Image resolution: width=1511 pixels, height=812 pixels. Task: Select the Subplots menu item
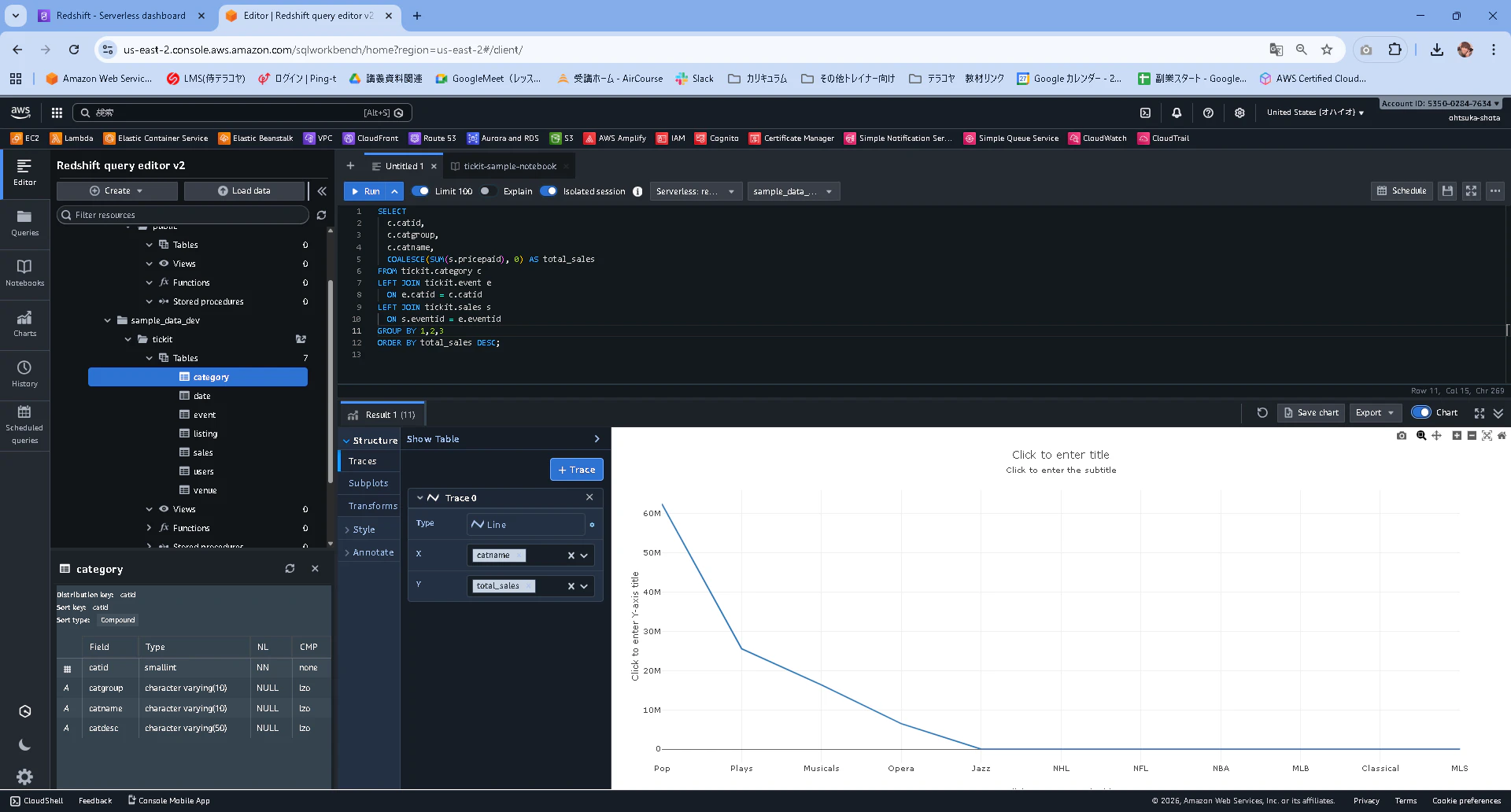368,483
